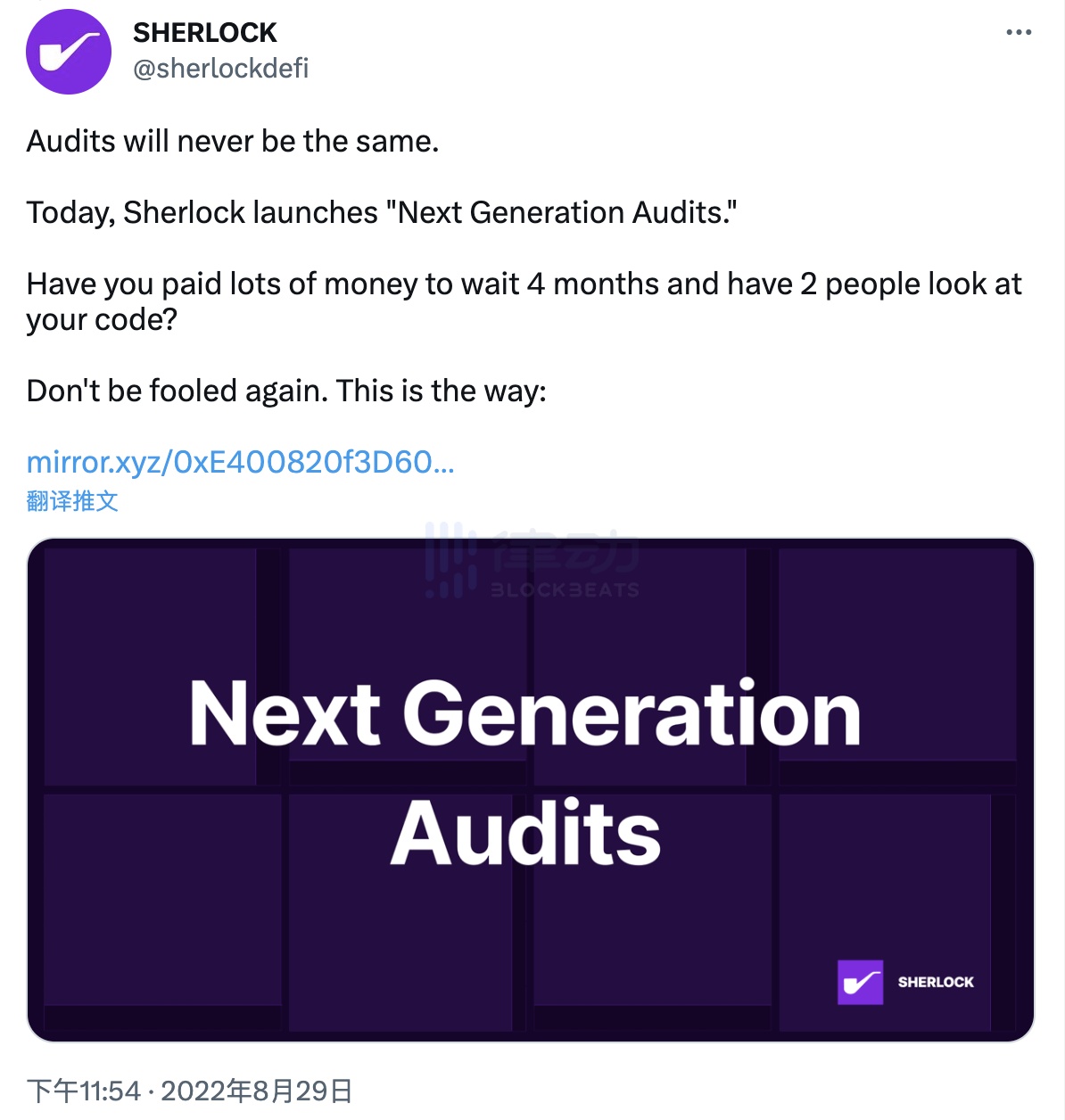Click "Don't be fooled again" text line

(x=286, y=391)
